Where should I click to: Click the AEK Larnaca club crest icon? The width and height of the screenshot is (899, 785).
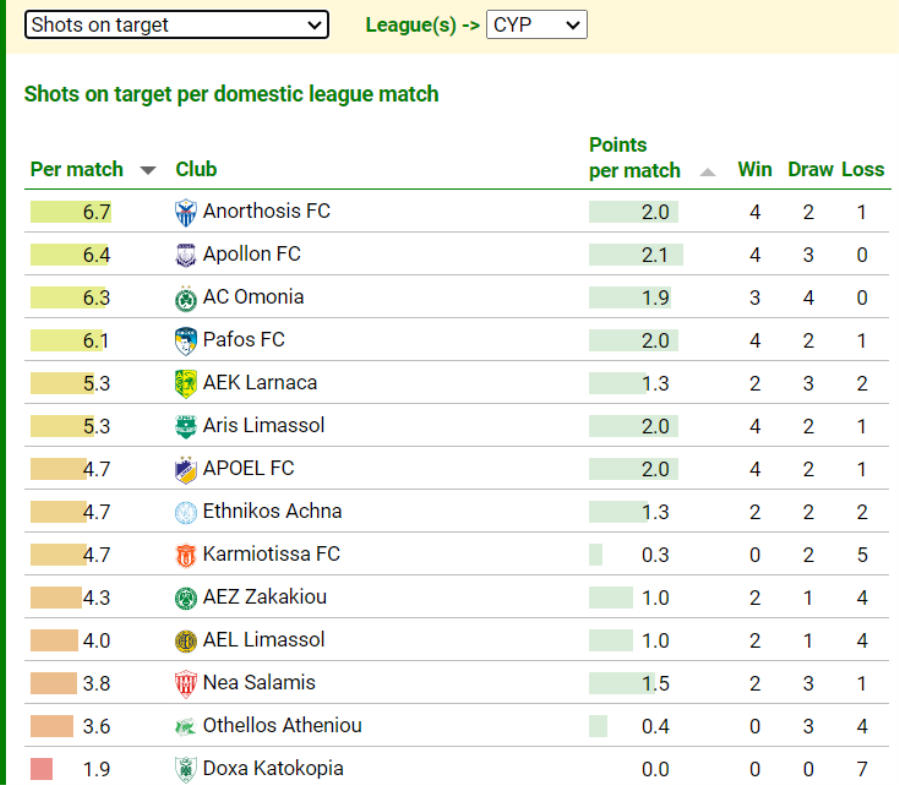point(186,384)
